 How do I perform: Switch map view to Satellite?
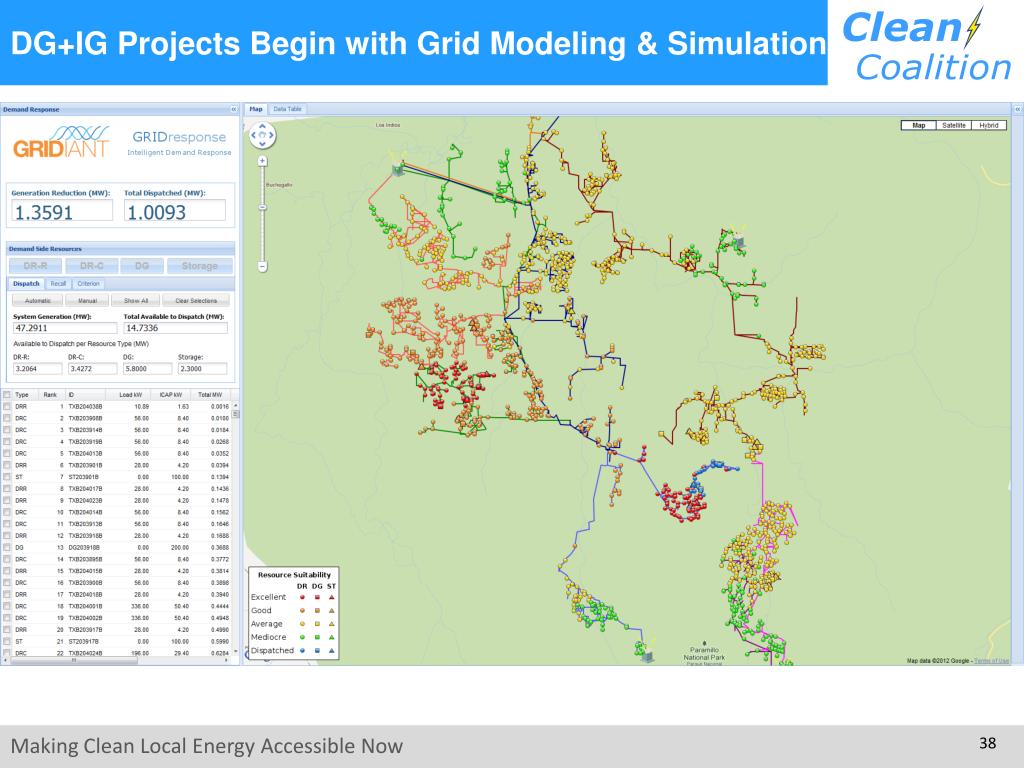954,125
